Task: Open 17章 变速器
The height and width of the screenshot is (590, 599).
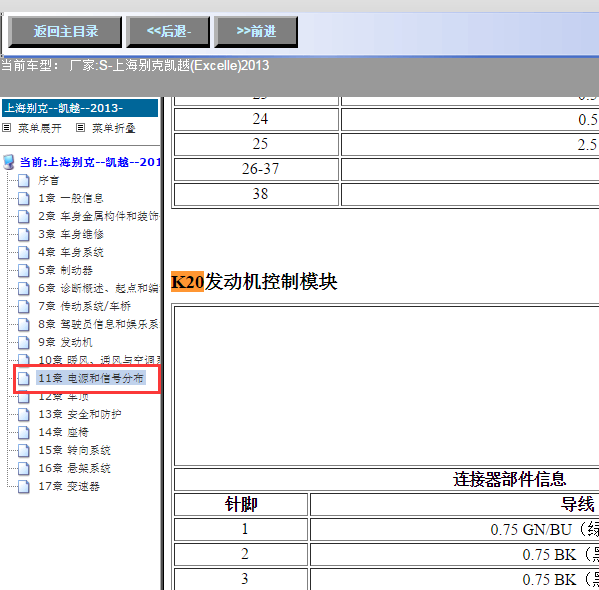Action: (69, 486)
